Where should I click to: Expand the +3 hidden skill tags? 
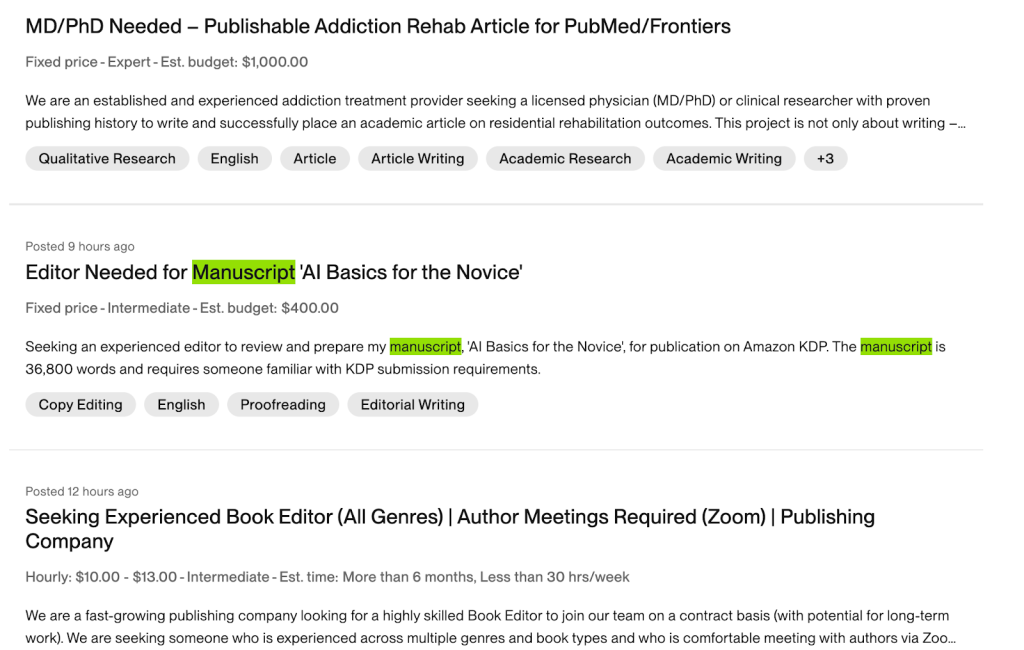pyautogui.click(x=825, y=158)
